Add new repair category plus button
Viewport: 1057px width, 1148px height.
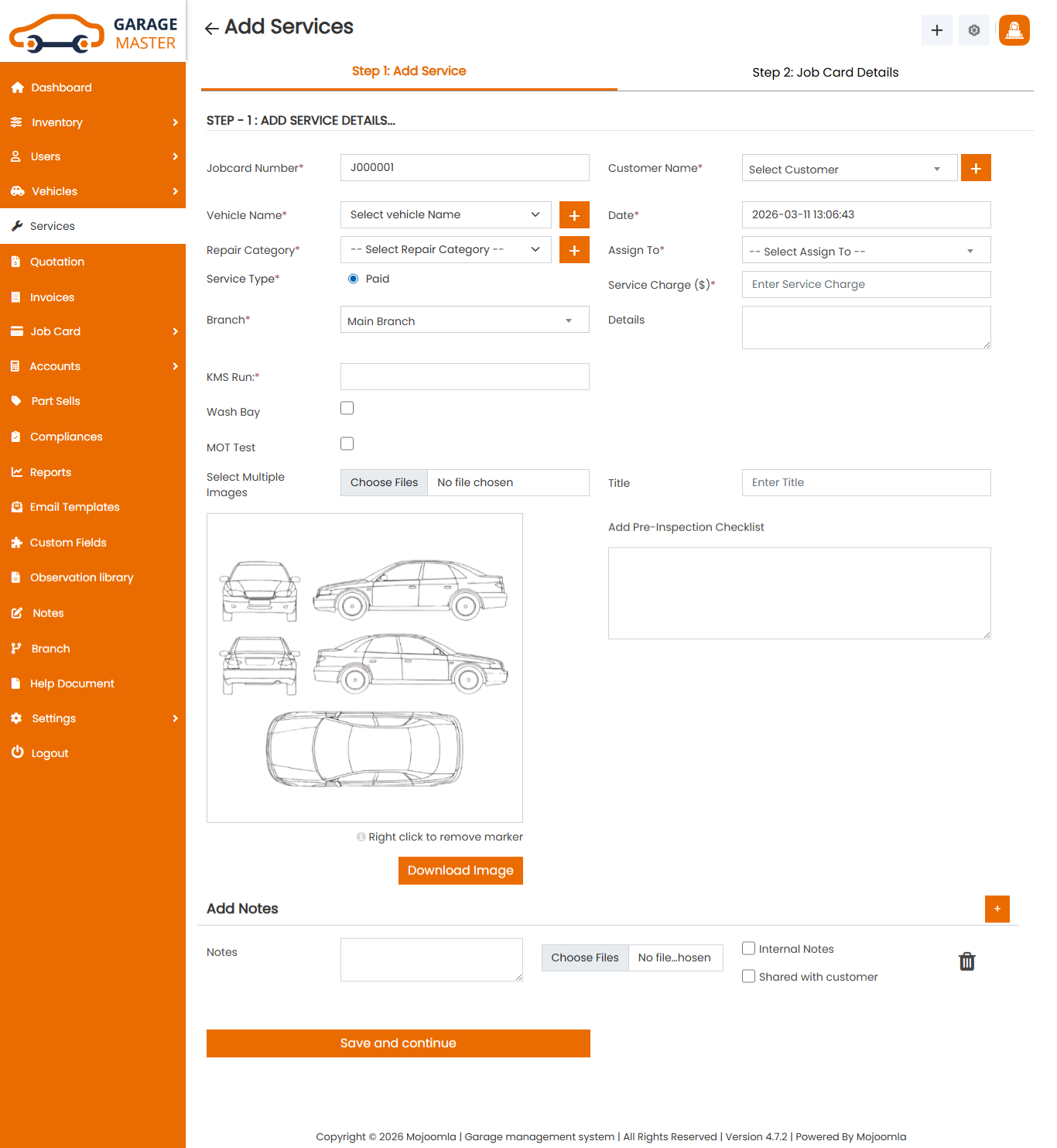pyautogui.click(x=573, y=250)
